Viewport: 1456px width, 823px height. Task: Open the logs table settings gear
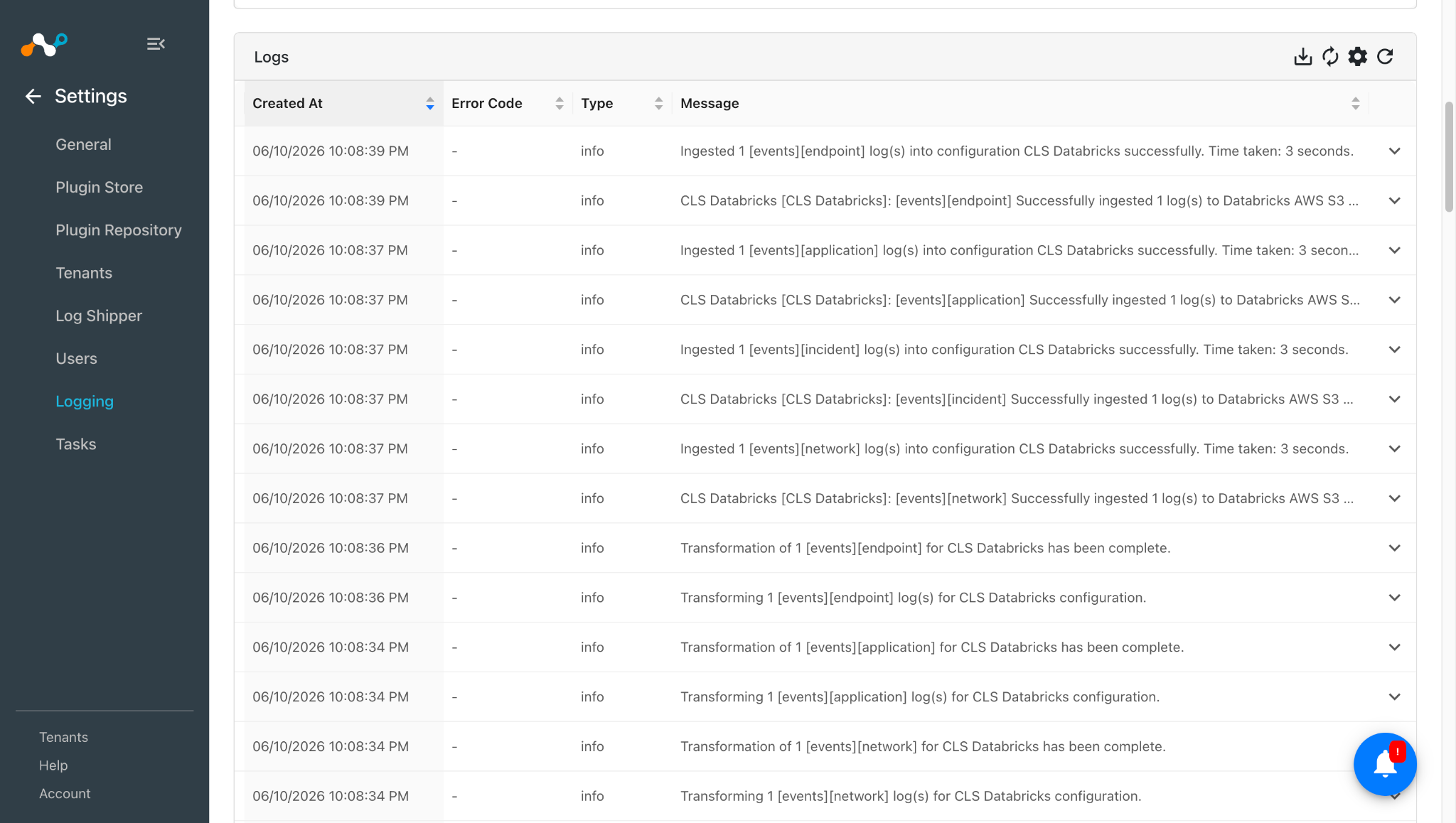(1357, 57)
